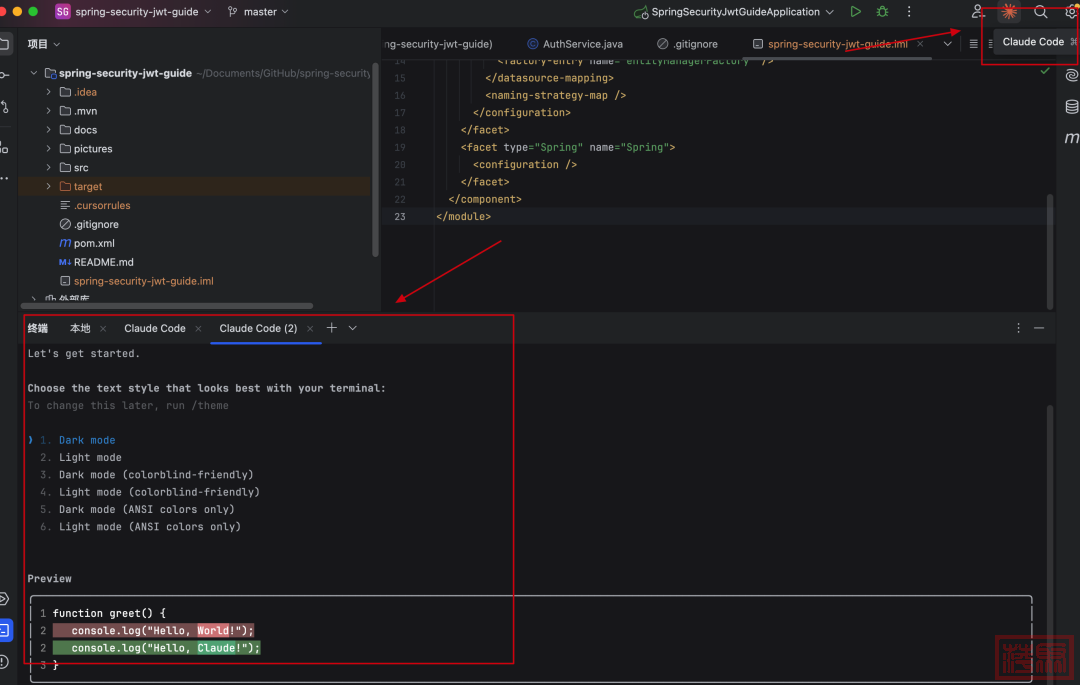1080x685 pixels.
Task: Expand the src folder
Action: coord(48,167)
